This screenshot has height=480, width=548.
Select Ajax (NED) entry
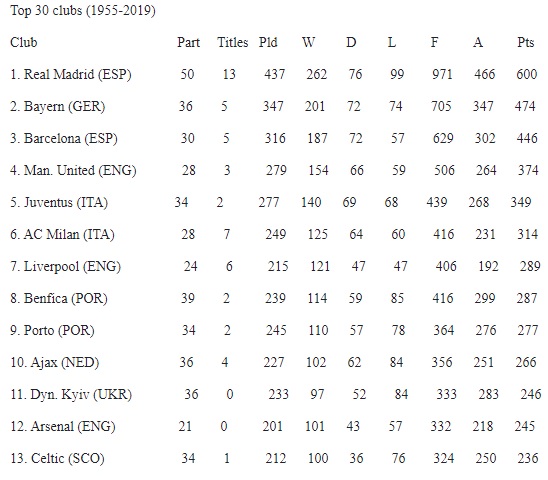pos(55,362)
